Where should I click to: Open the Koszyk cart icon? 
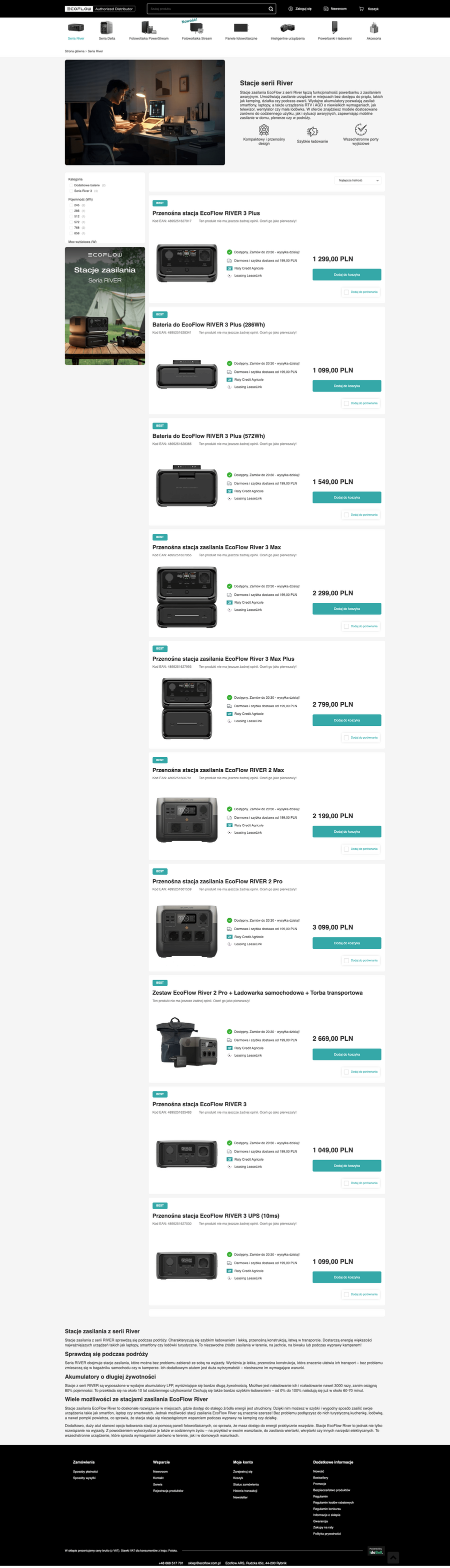click(361, 9)
